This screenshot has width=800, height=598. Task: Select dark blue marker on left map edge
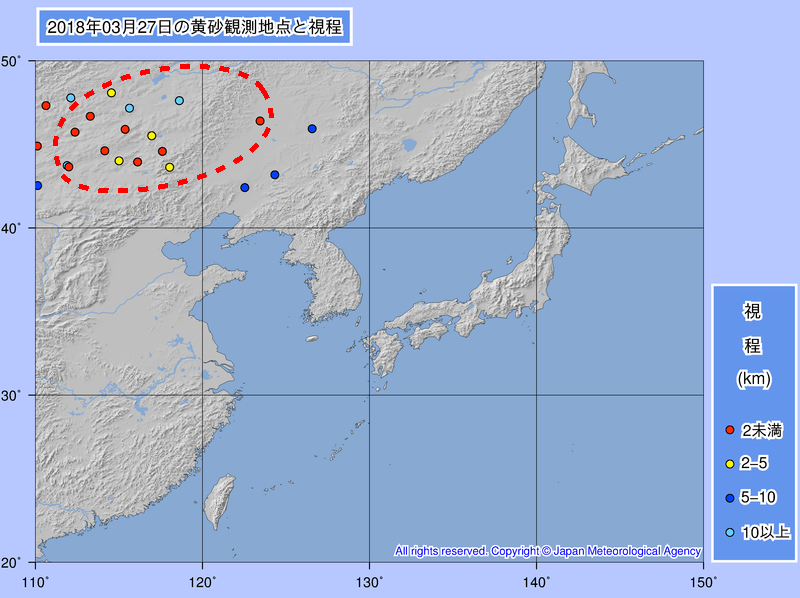(38, 185)
